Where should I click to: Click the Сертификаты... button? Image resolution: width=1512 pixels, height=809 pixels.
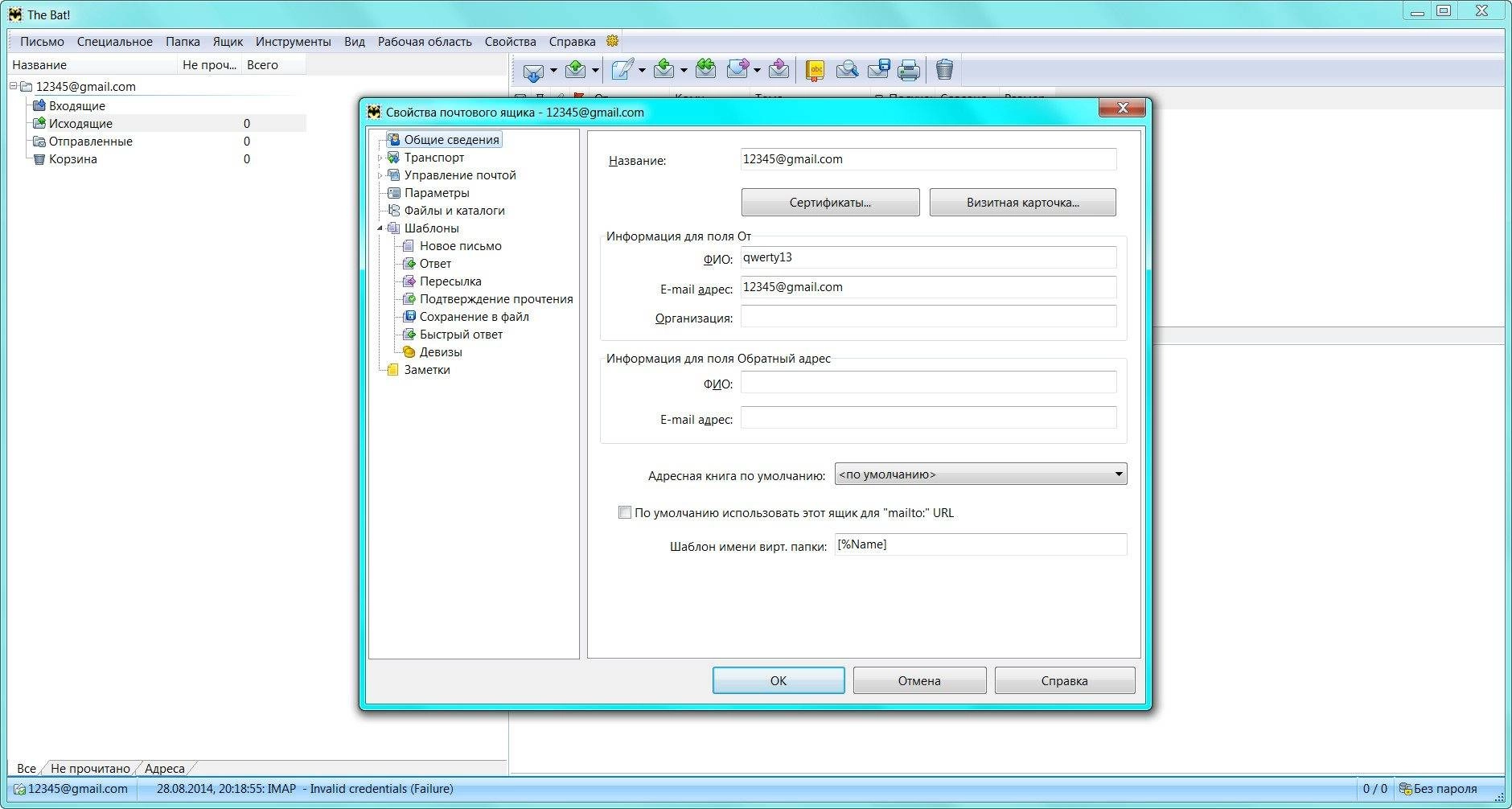(830, 202)
